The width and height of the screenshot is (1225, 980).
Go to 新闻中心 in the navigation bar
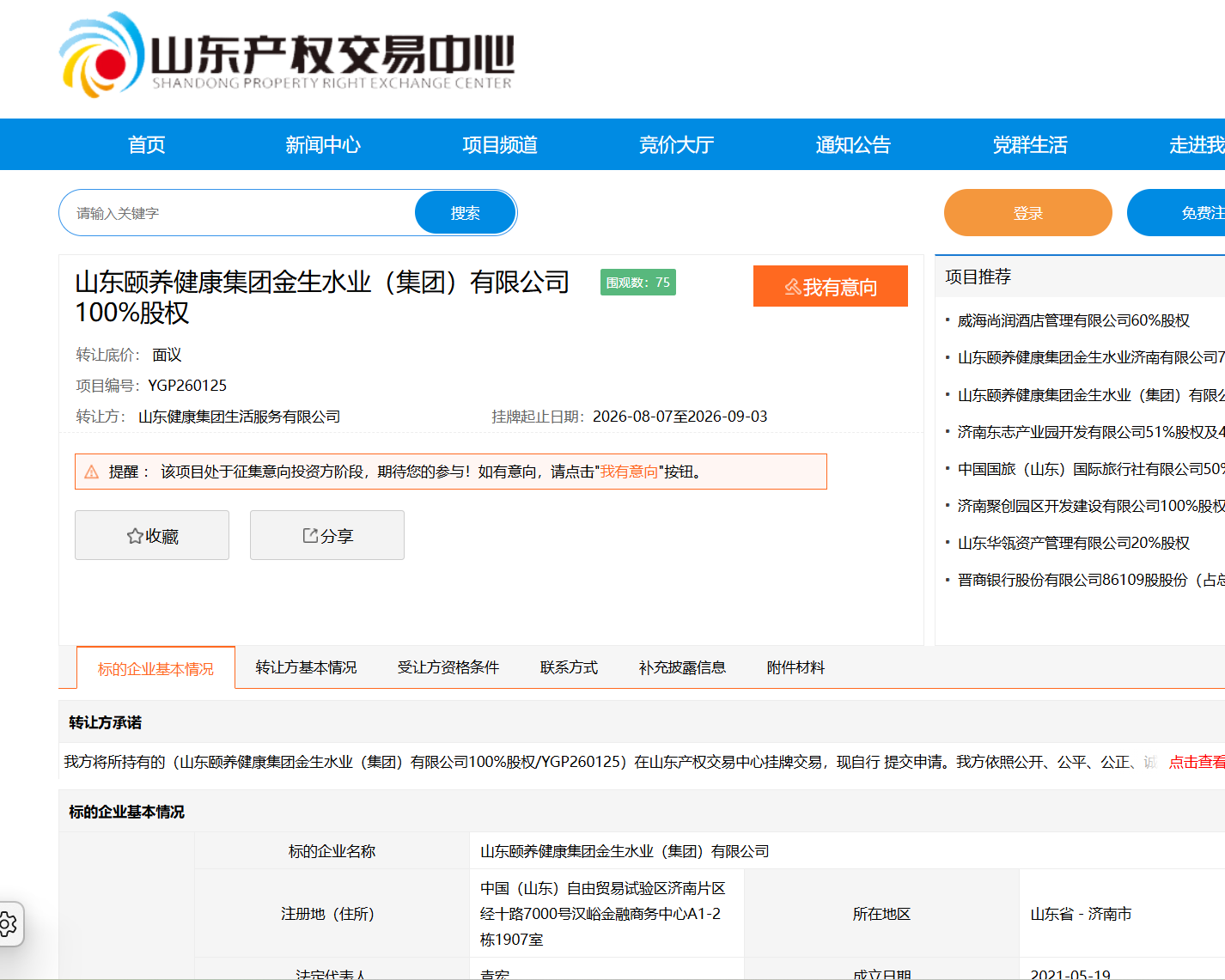coord(323,144)
